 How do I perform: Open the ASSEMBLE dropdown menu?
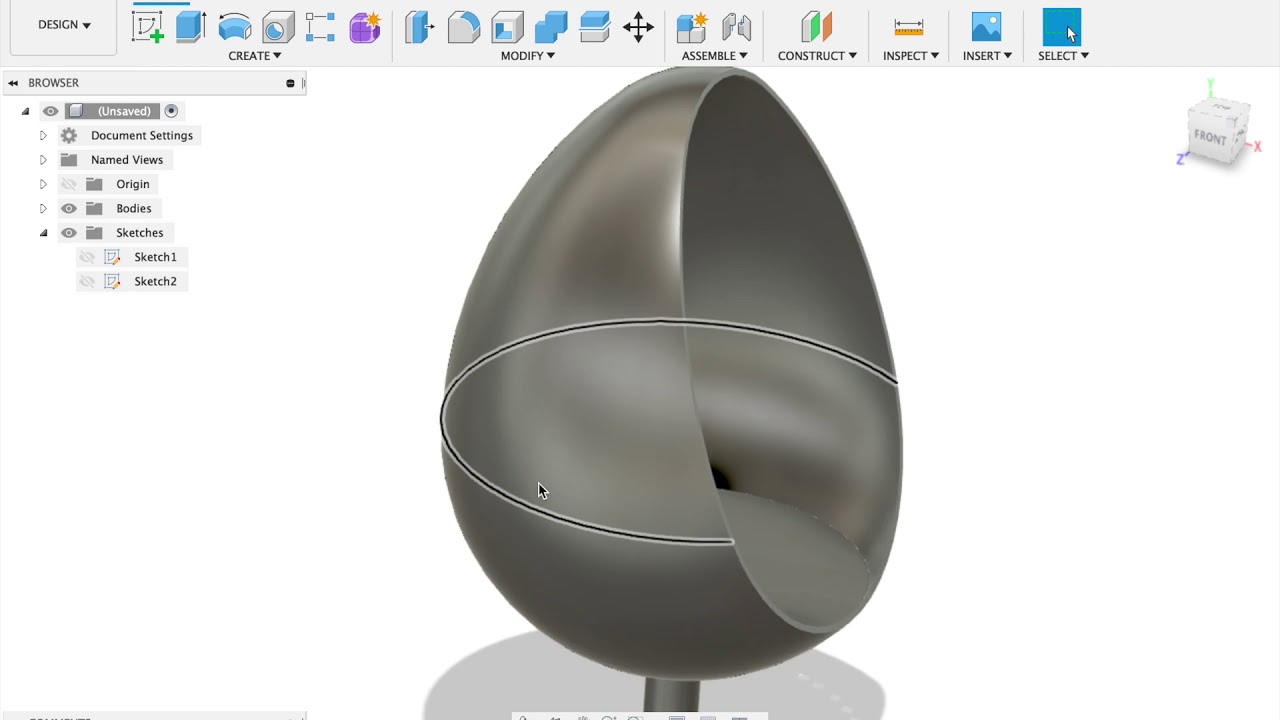click(x=714, y=56)
